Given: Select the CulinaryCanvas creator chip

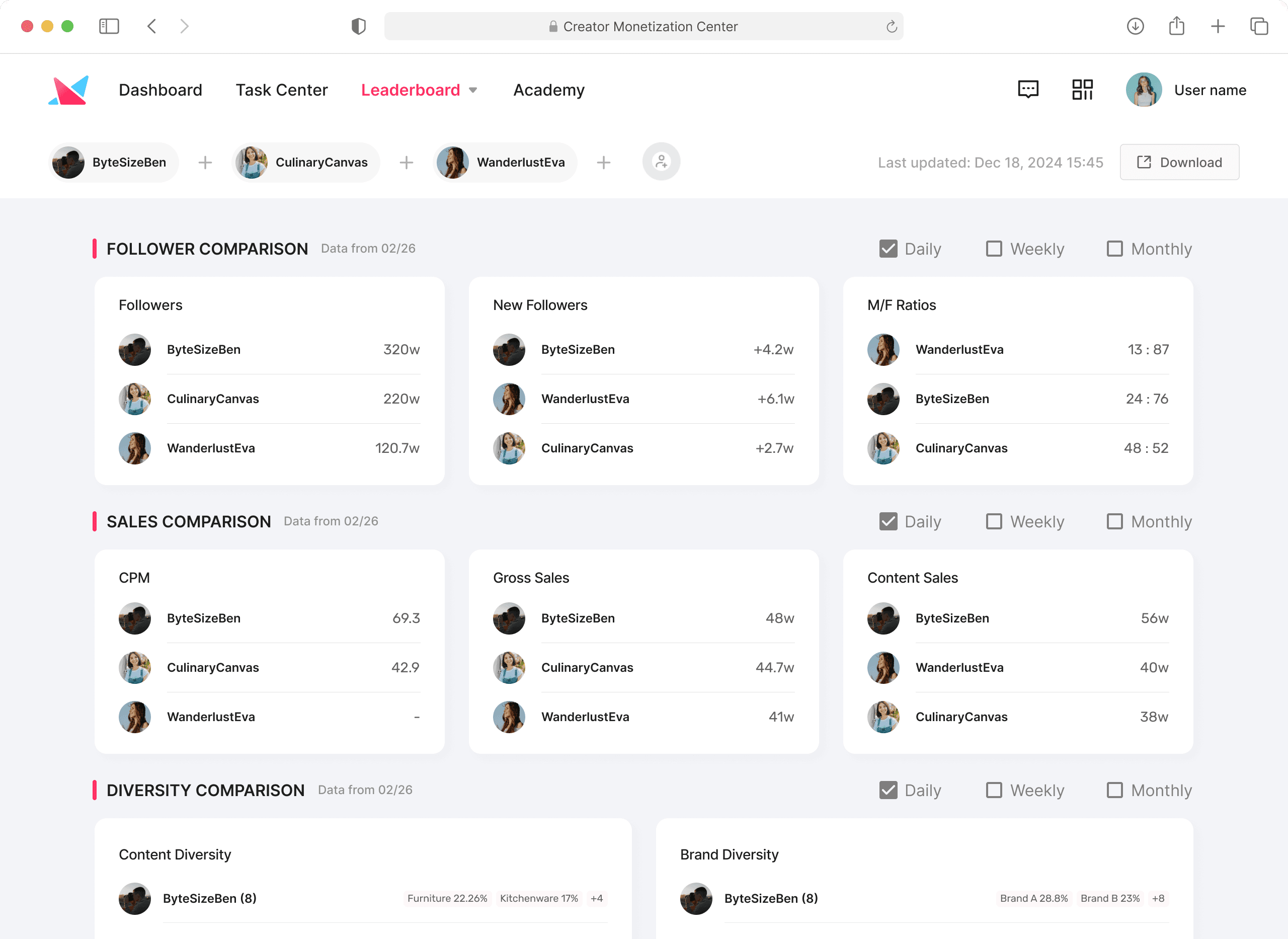Looking at the screenshot, I should coord(306,162).
